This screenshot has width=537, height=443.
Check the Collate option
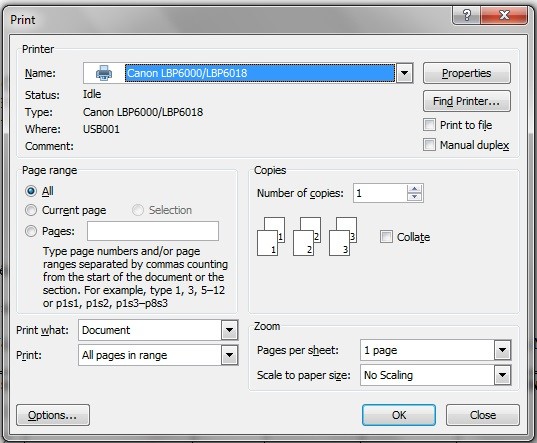pos(386,237)
